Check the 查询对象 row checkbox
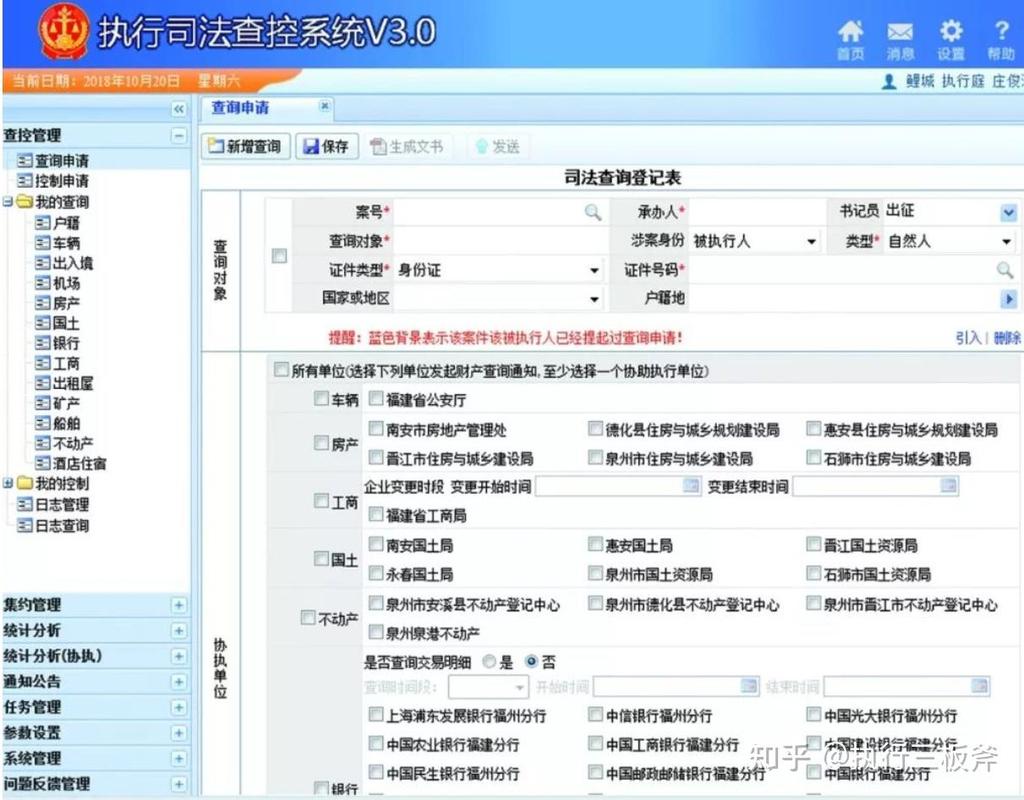 point(279,256)
